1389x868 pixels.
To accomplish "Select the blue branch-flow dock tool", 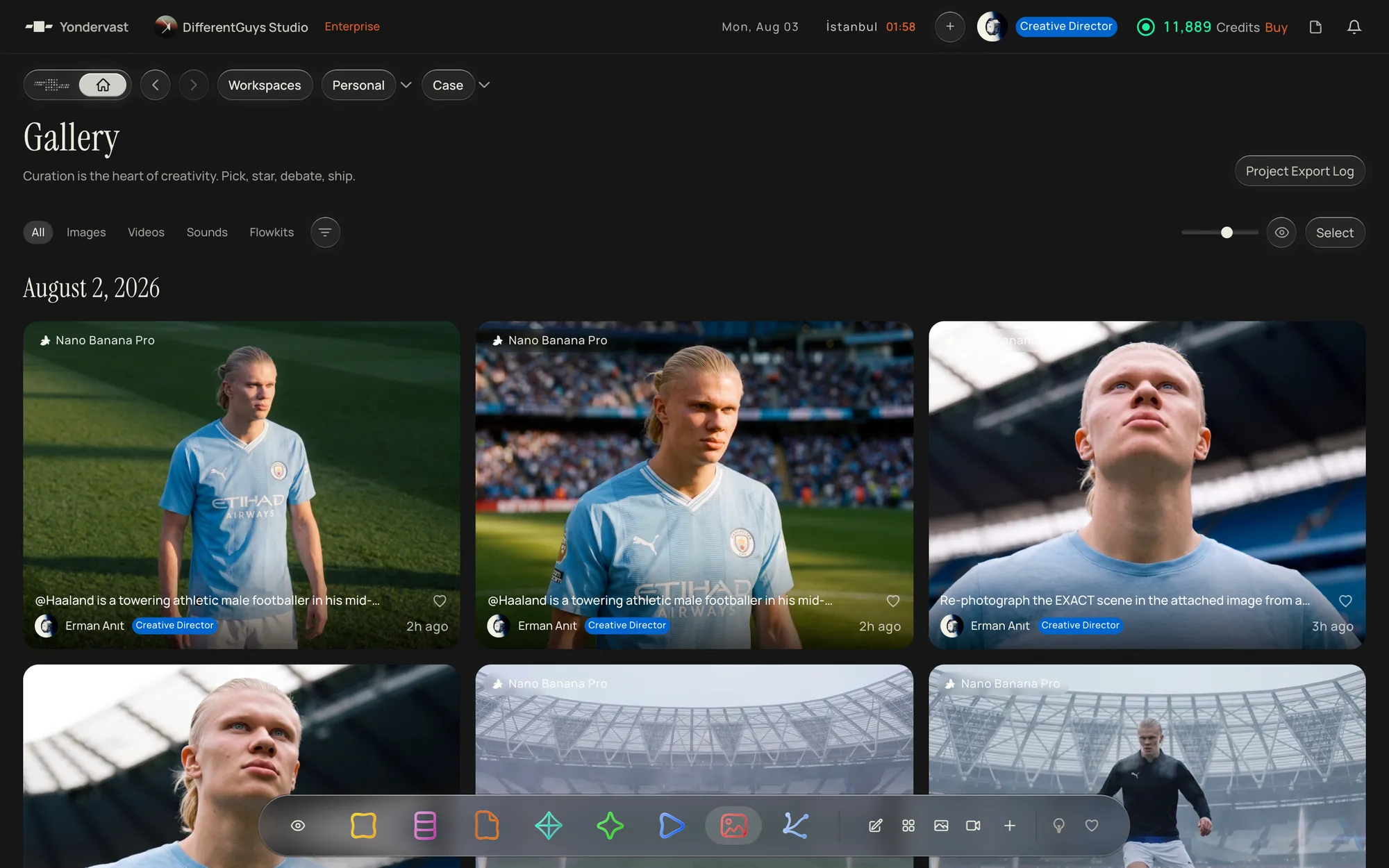I will pos(795,826).
